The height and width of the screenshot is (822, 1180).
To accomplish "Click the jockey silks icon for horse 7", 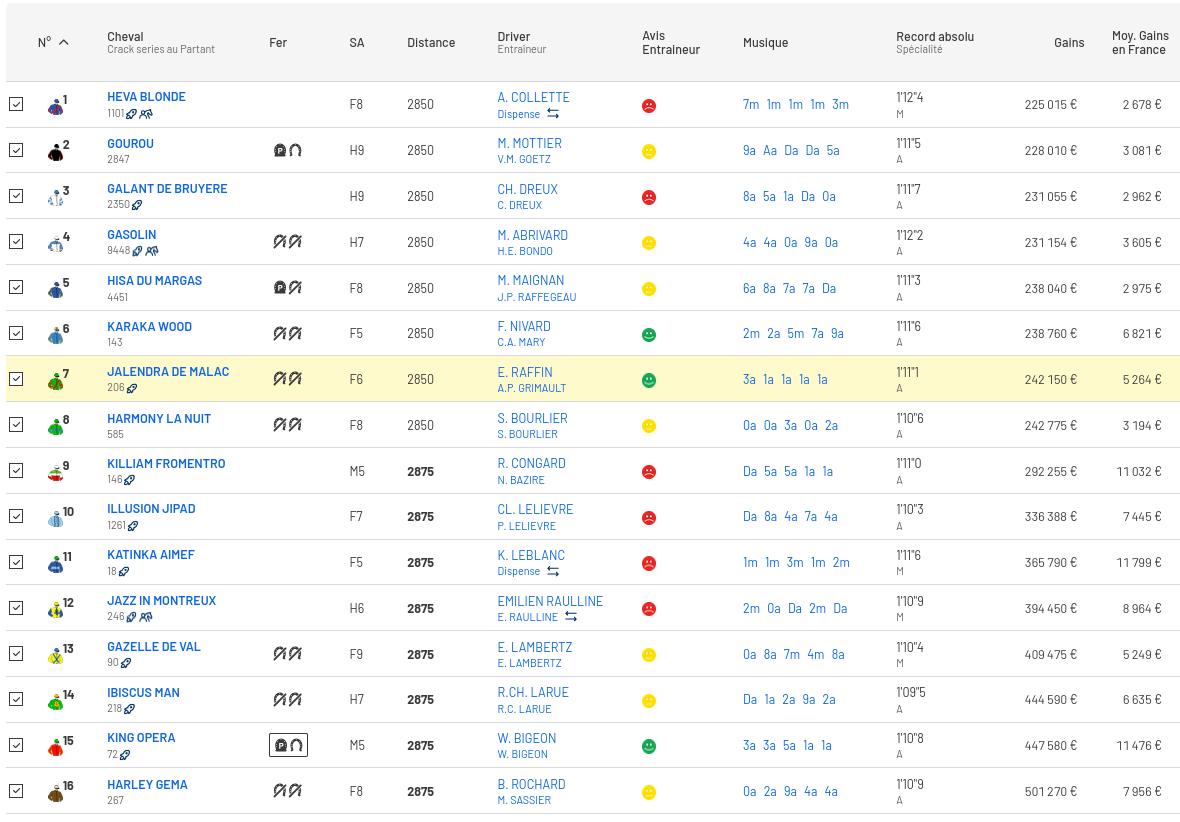I will [x=56, y=380].
